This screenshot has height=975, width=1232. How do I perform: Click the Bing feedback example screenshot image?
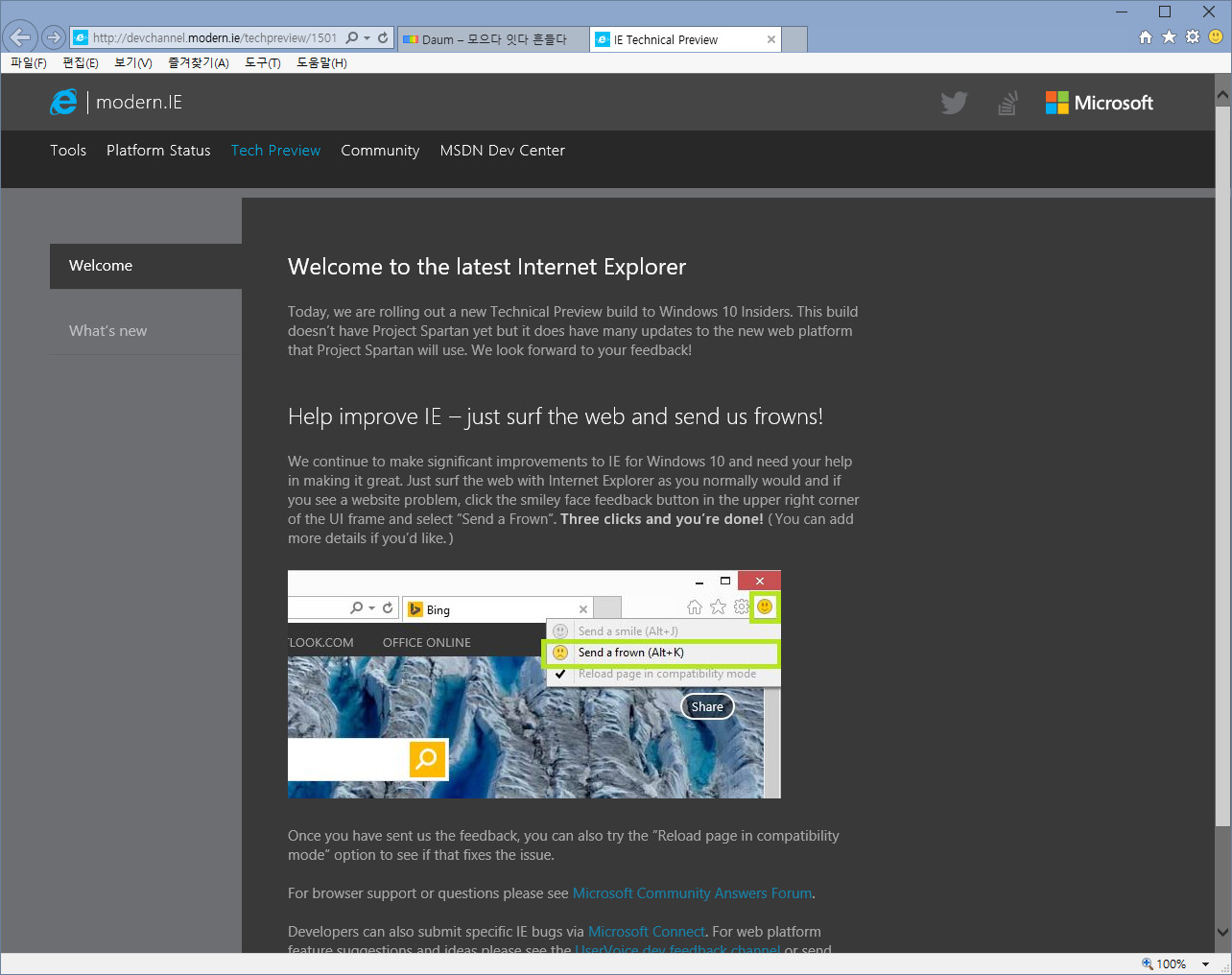tap(534, 684)
